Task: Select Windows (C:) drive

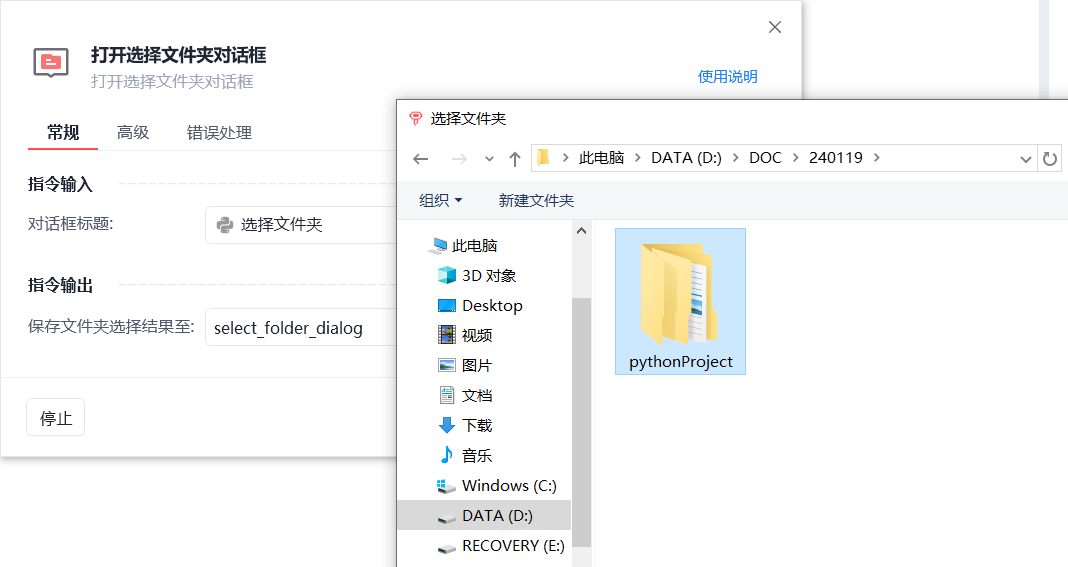Action: (x=497, y=485)
